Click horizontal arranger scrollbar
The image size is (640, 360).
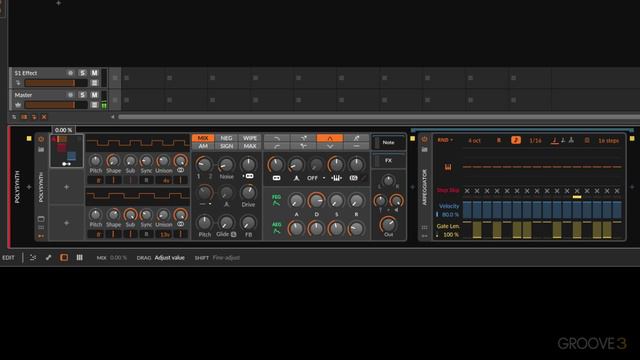tap(379, 117)
